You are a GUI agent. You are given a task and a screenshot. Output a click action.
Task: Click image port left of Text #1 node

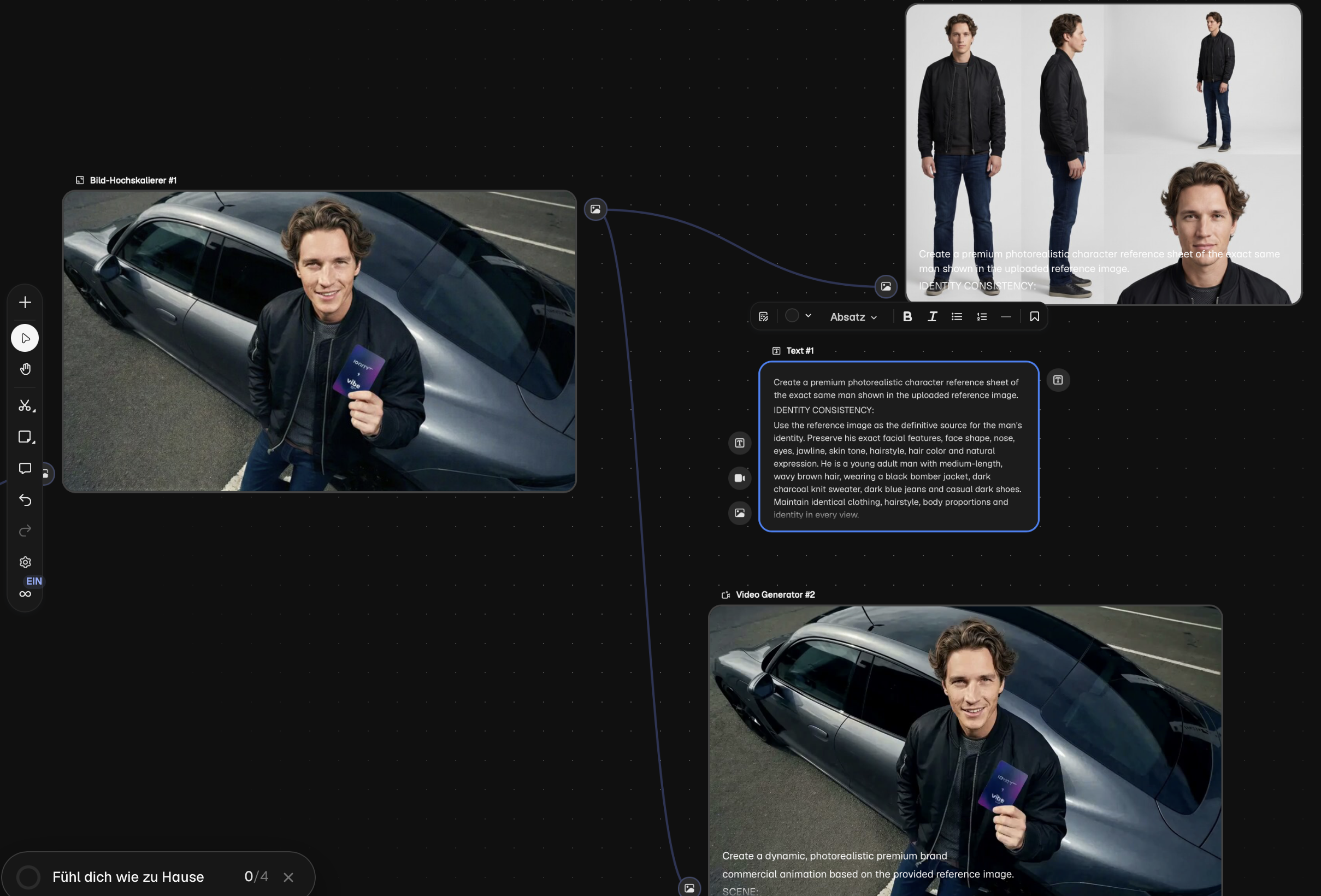(740, 514)
